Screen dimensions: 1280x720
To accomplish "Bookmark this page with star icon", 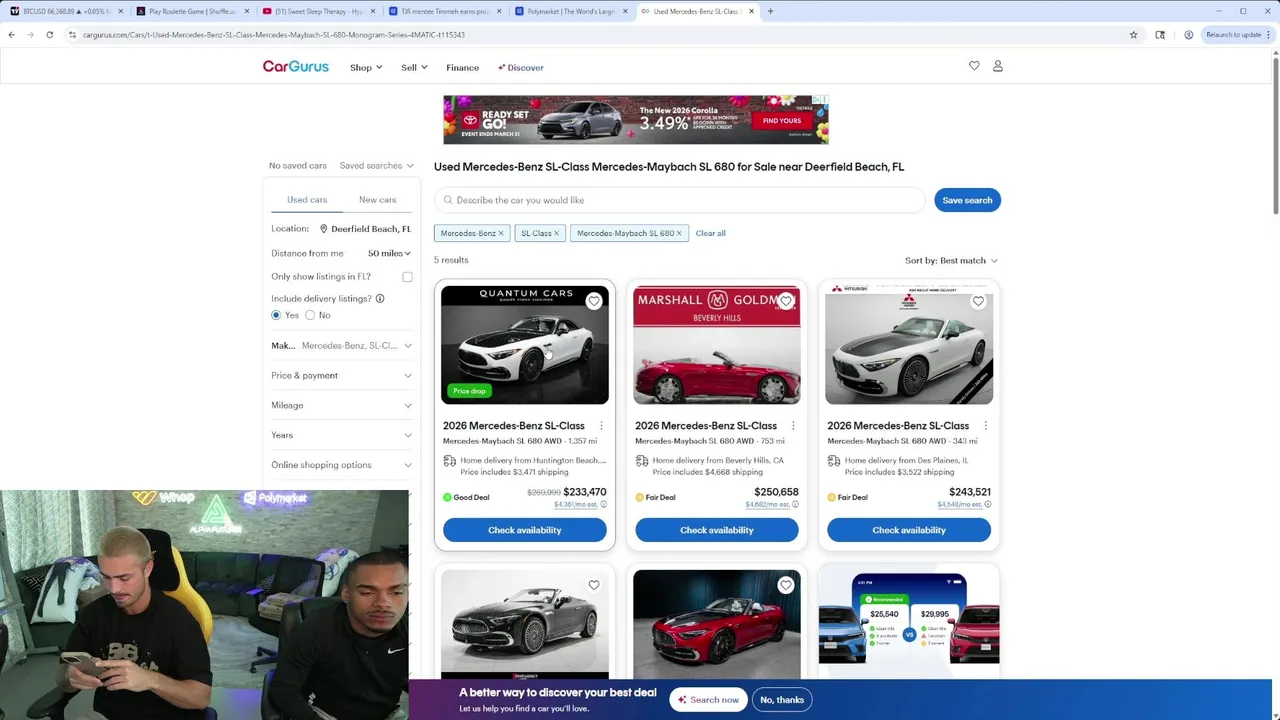I will coord(1133,34).
